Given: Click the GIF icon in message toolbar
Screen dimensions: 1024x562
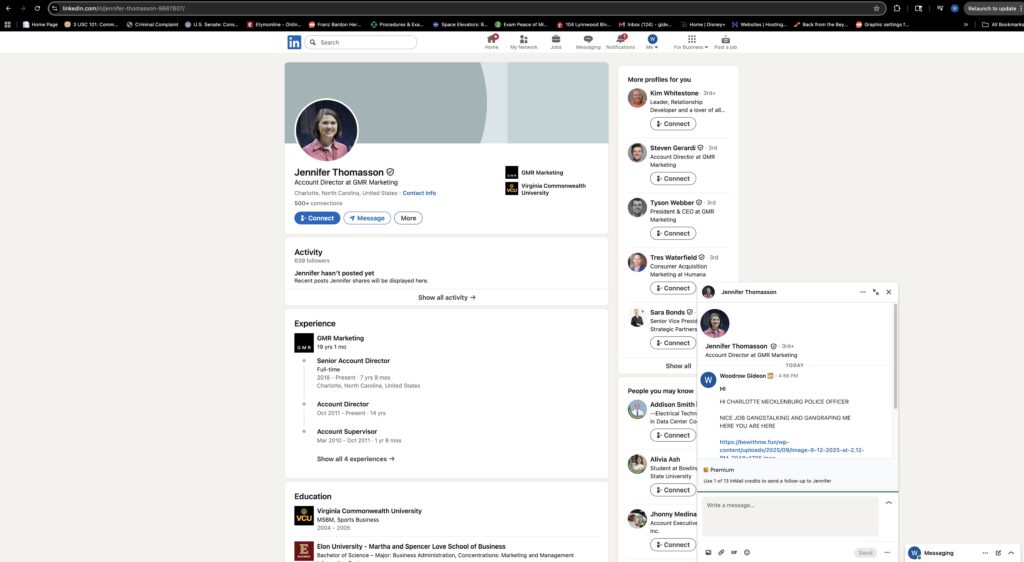Looking at the screenshot, I should [x=734, y=552].
